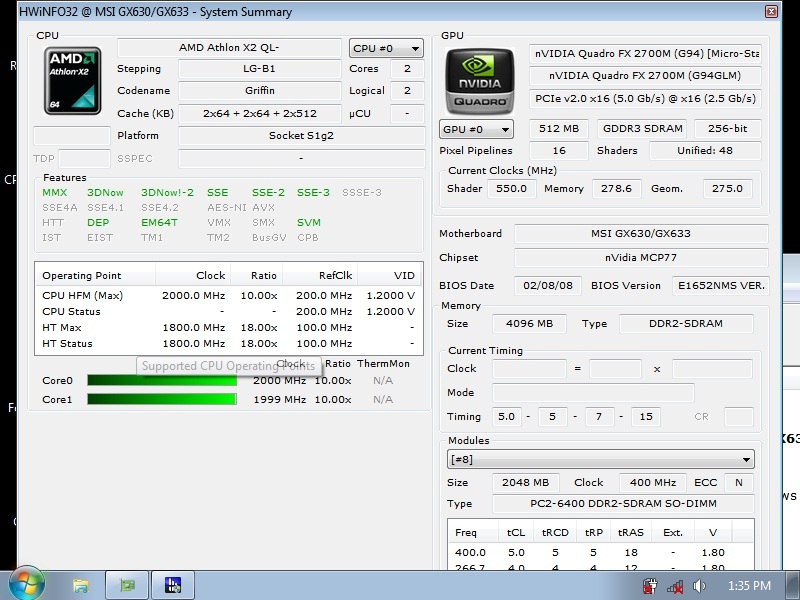Viewport: 800px width, 600px height.
Task: Switch to the green chip taskbar app
Action: tap(127, 585)
